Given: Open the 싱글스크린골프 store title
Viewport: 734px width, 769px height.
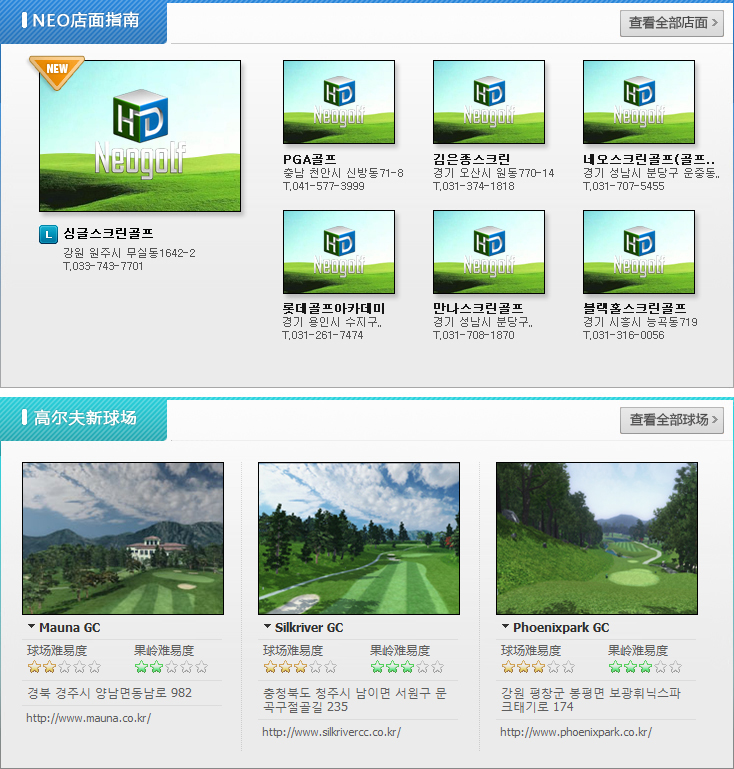Looking at the screenshot, I should [x=108, y=233].
